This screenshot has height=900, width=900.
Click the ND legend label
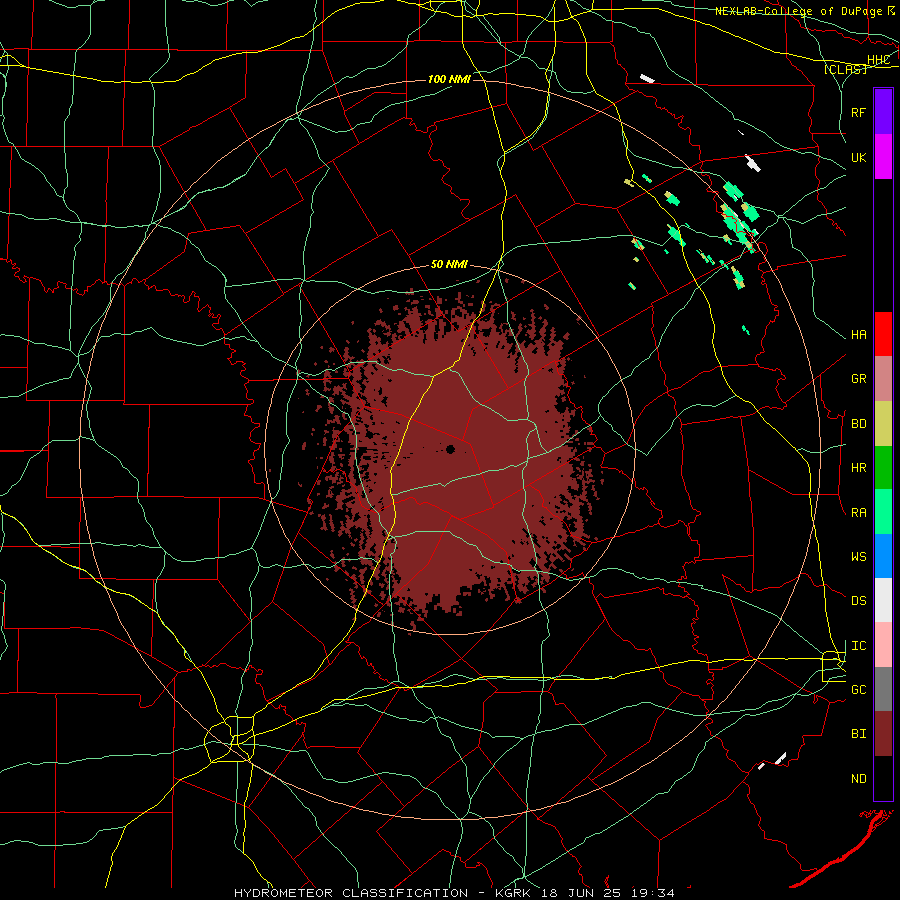tap(858, 779)
